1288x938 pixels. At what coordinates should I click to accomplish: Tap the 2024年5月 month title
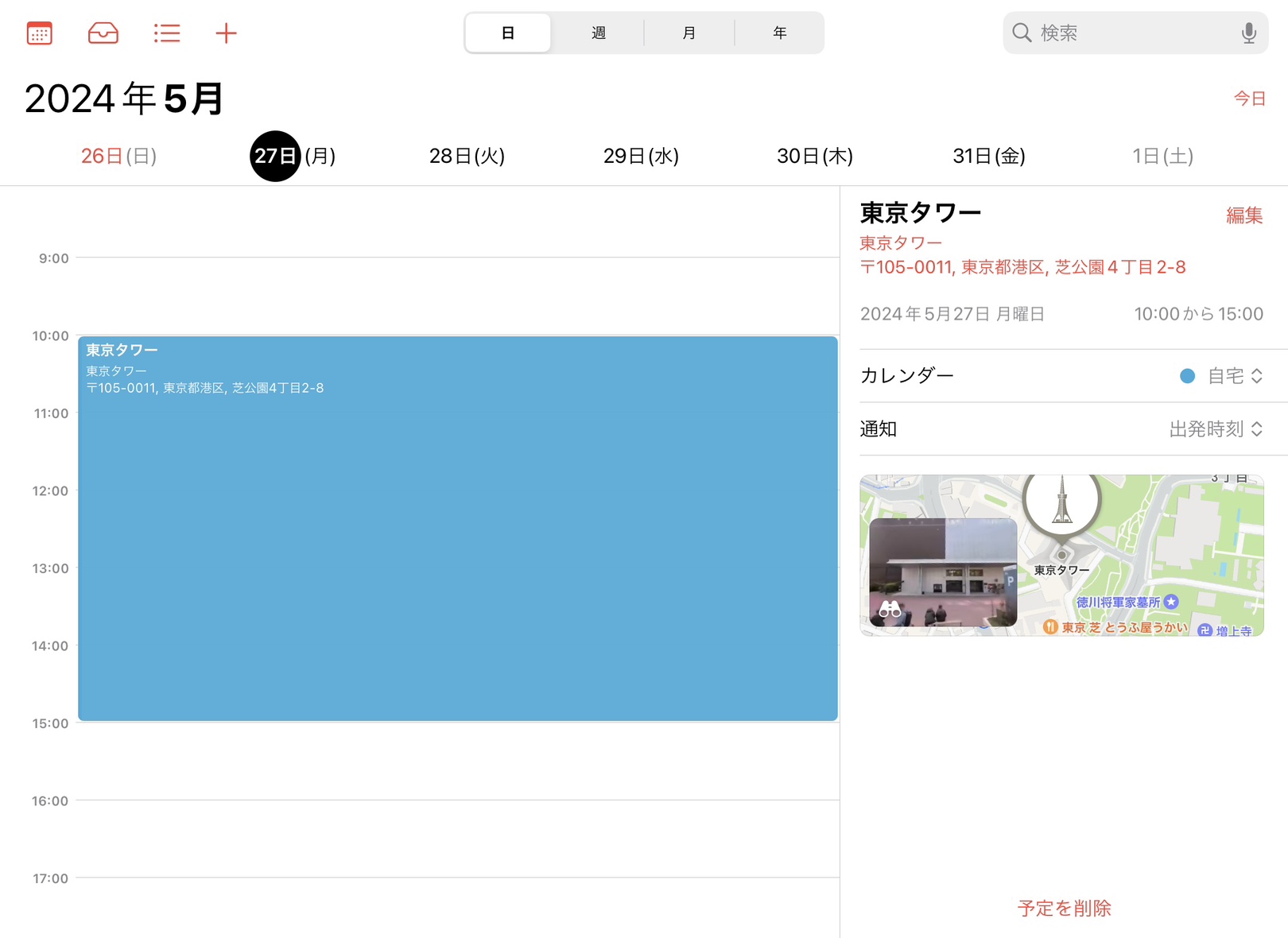point(124,99)
